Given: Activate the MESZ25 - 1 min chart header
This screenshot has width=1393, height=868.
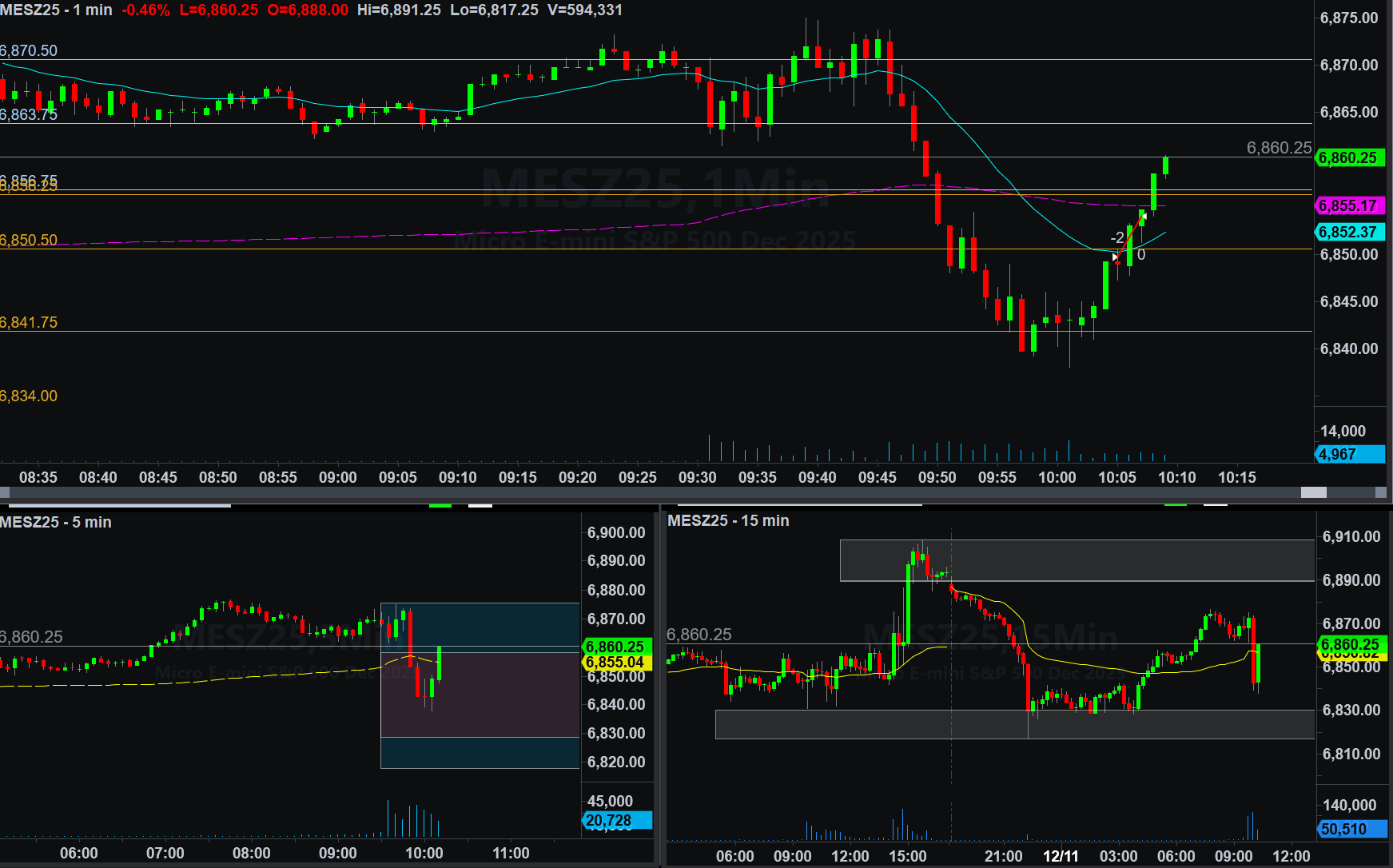Looking at the screenshot, I should click(x=56, y=10).
